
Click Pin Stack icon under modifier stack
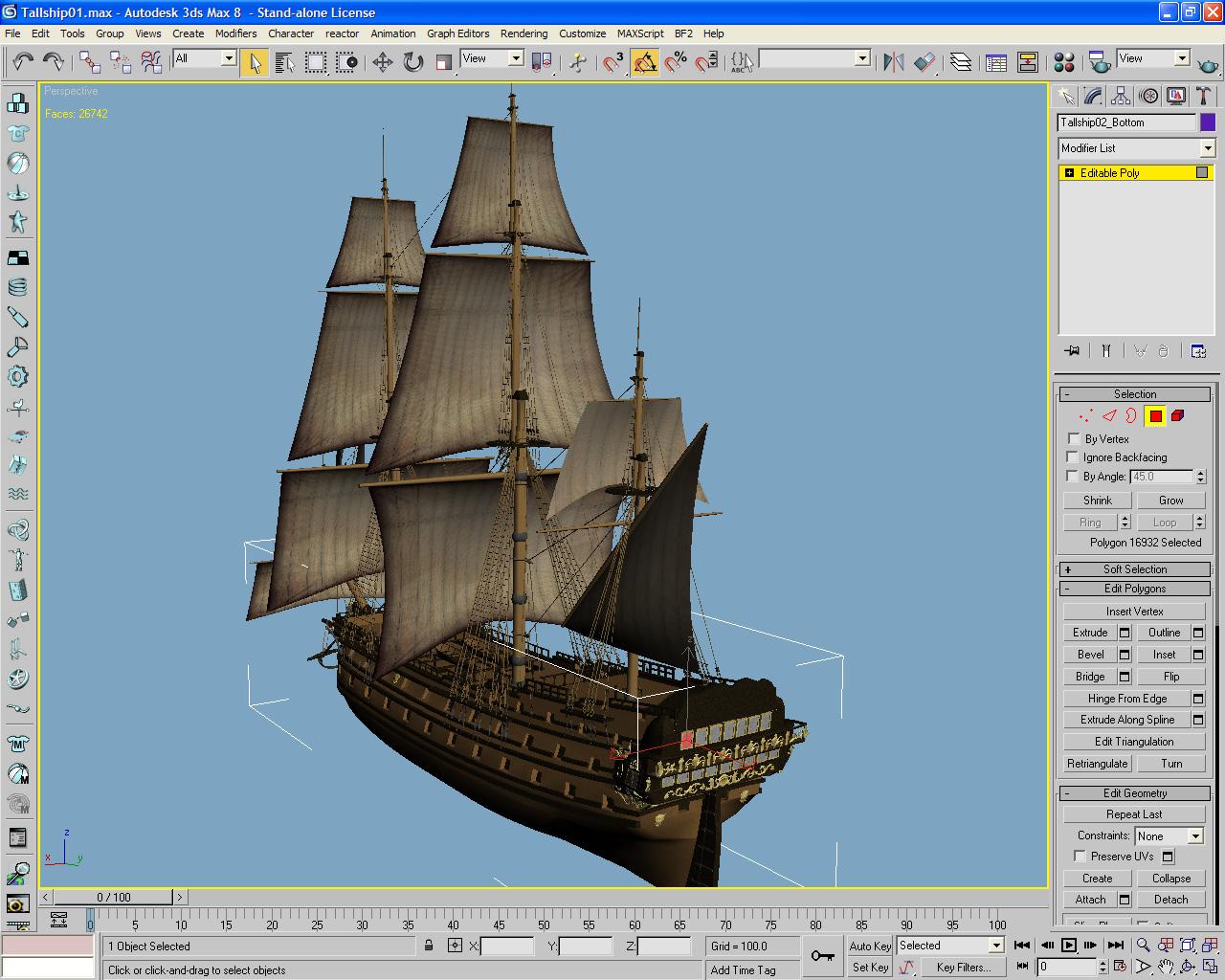pyautogui.click(x=1072, y=351)
